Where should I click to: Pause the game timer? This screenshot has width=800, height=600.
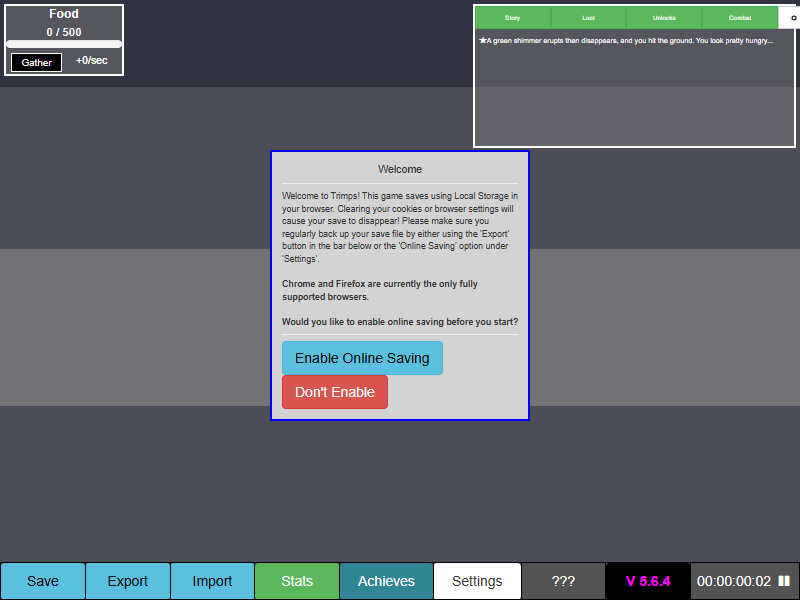784,581
